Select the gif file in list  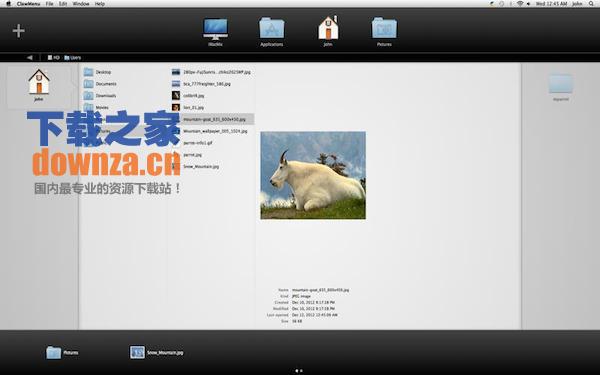[197, 143]
